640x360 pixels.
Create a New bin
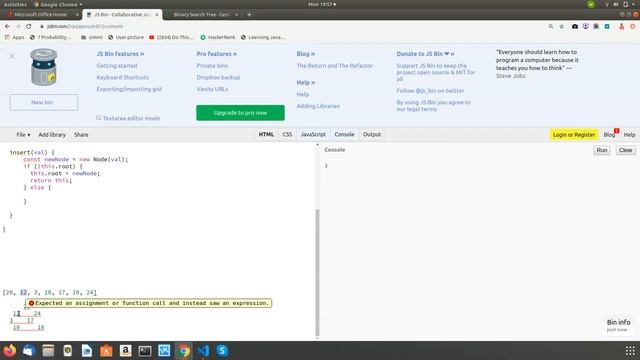[x=44, y=102]
